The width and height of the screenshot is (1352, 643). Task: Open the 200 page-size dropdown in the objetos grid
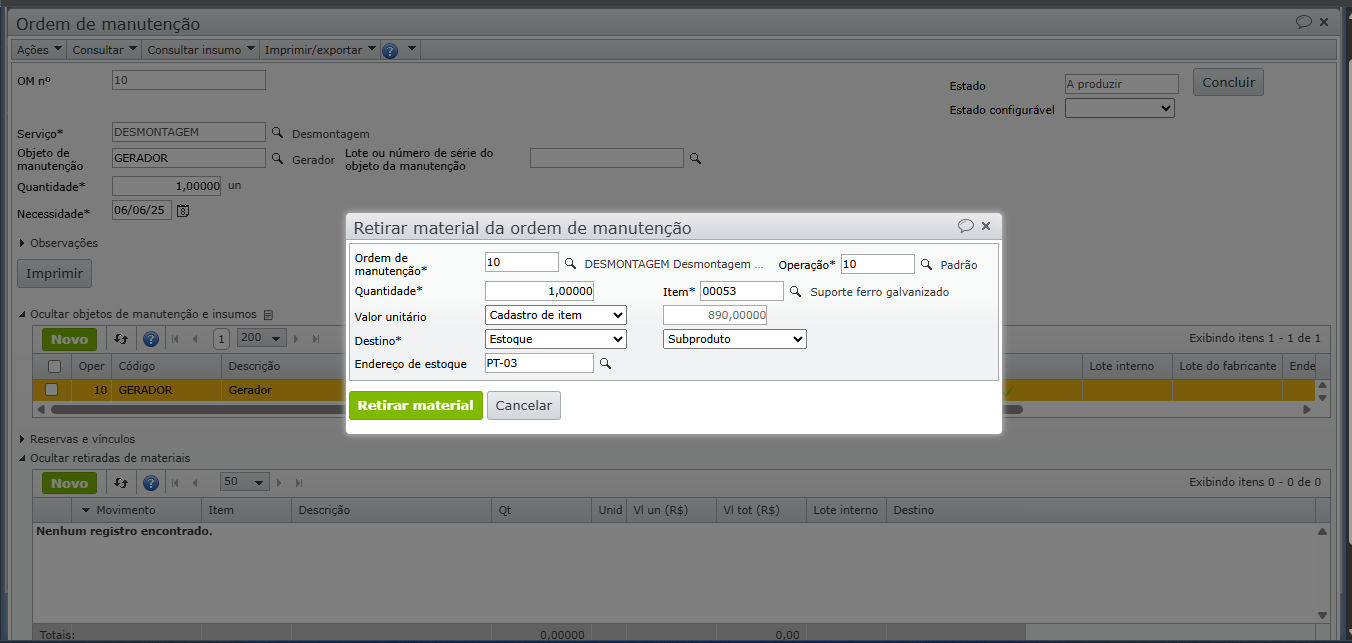(x=261, y=340)
